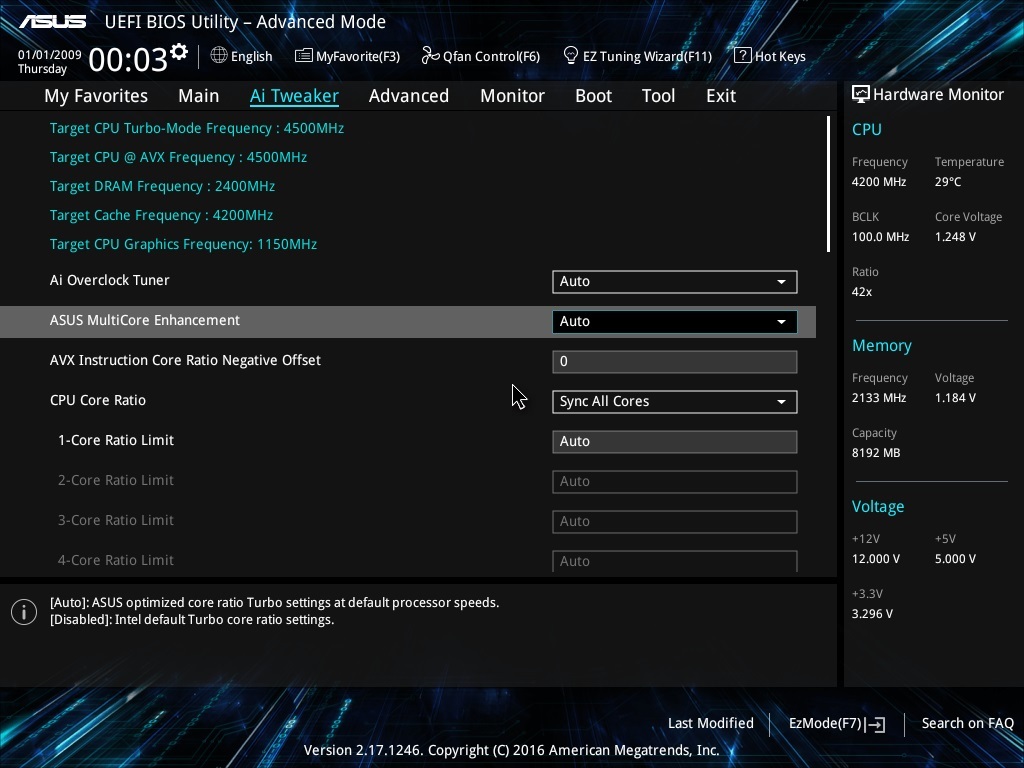Click the settings gear icon beside the clock
Viewport: 1024px width, 768px height.
[179, 51]
